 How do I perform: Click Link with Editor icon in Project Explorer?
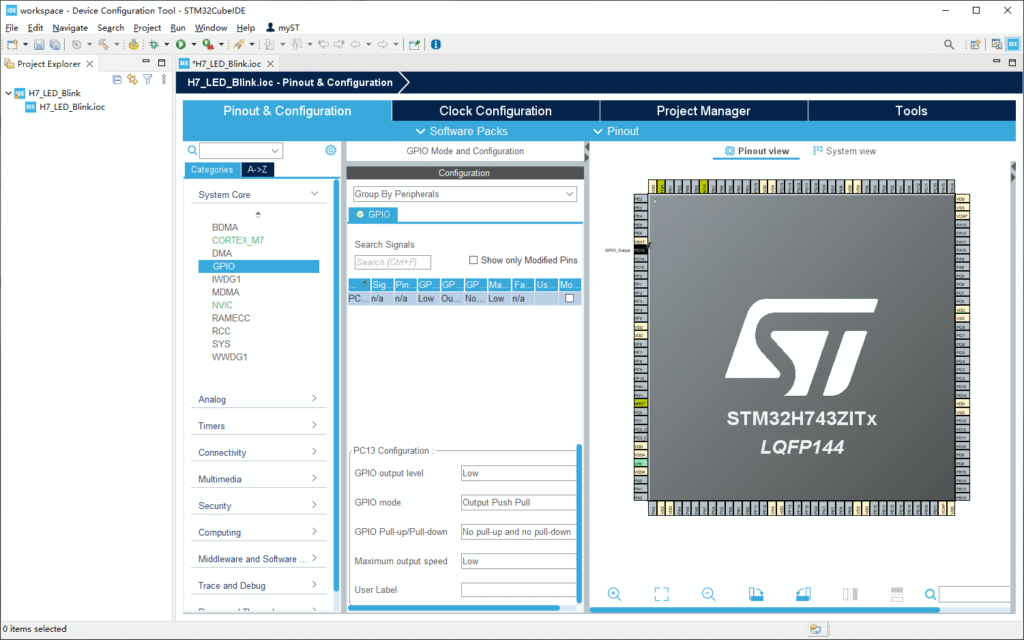[133, 79]
